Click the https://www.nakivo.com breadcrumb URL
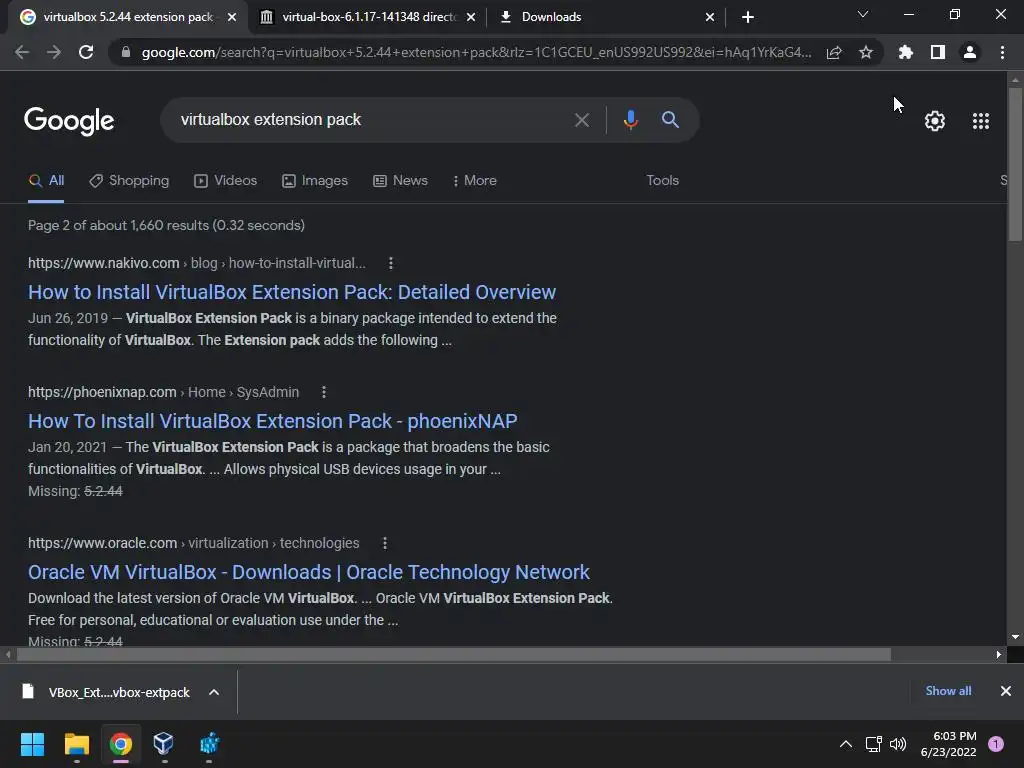 (103, 263)
